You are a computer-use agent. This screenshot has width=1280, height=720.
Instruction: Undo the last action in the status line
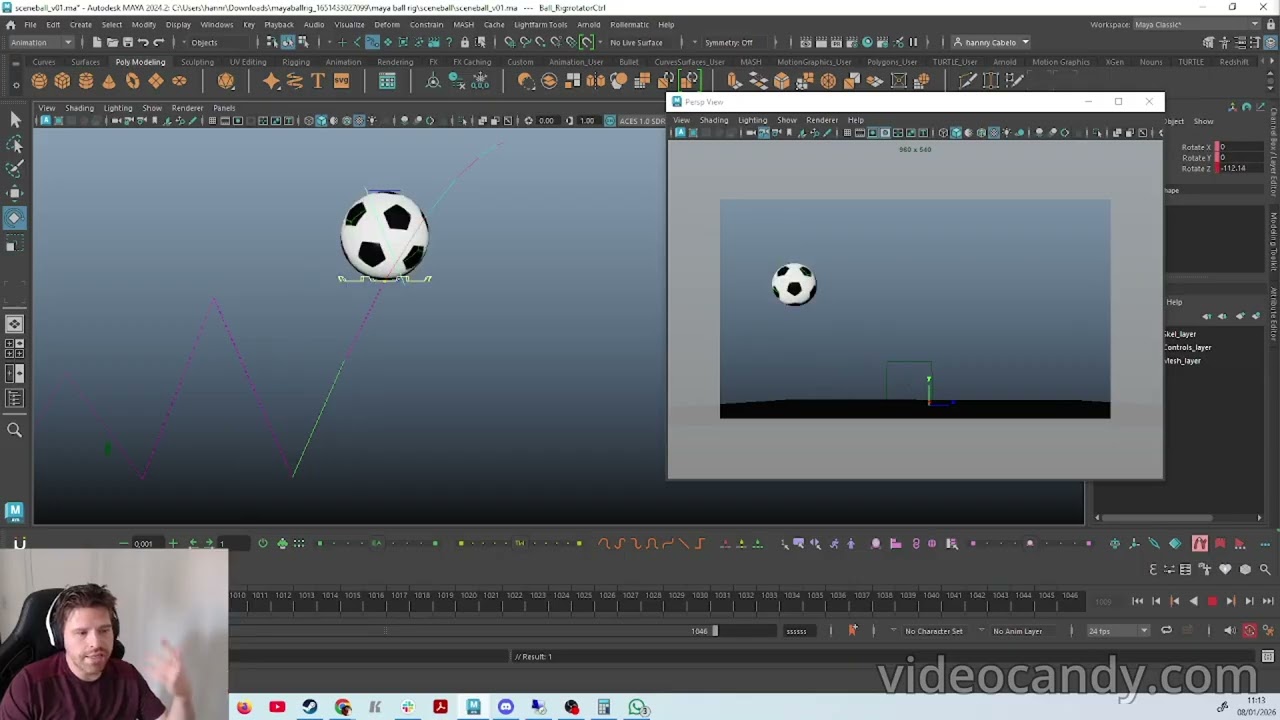[142, 42]
